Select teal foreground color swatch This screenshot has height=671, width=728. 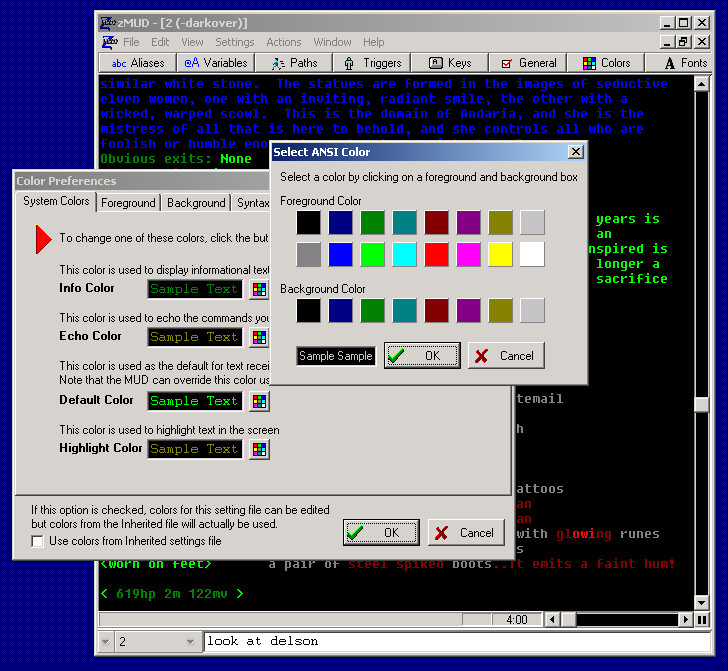tap(404, 222)
